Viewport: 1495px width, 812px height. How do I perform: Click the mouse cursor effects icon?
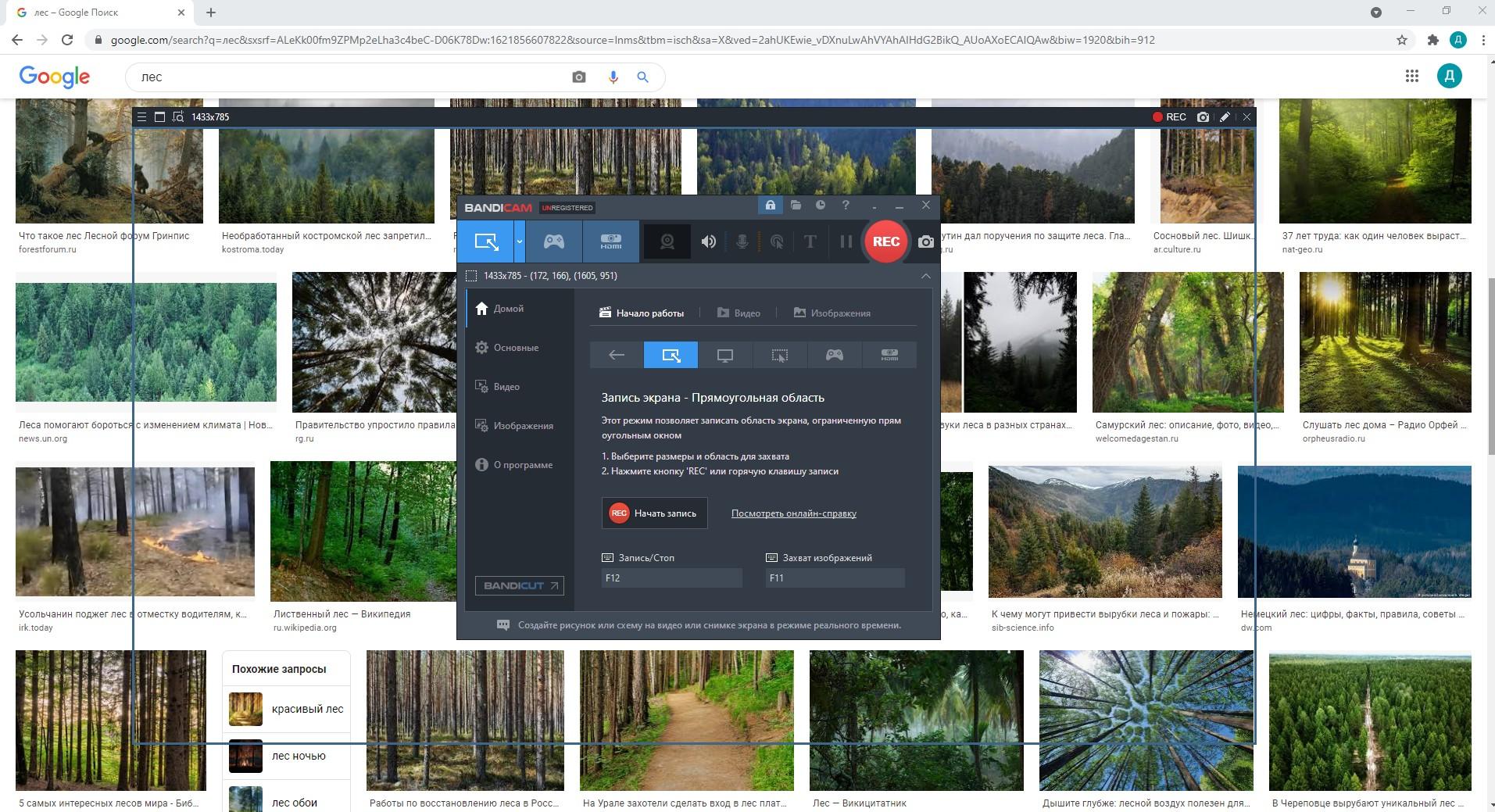[777, 241]
